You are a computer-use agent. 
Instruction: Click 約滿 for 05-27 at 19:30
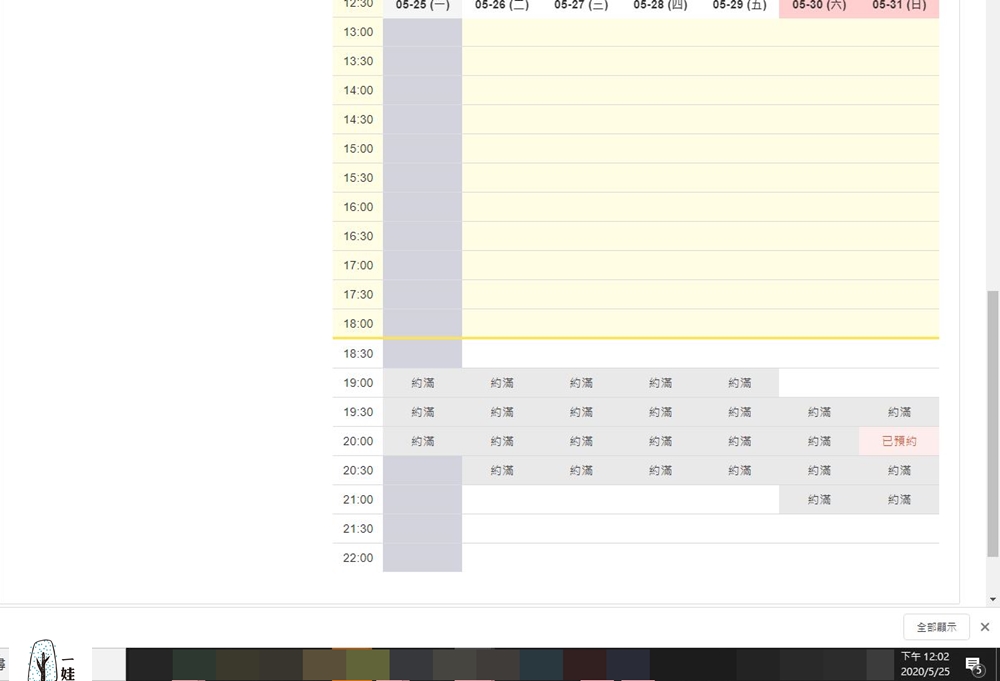coord(581,412)
